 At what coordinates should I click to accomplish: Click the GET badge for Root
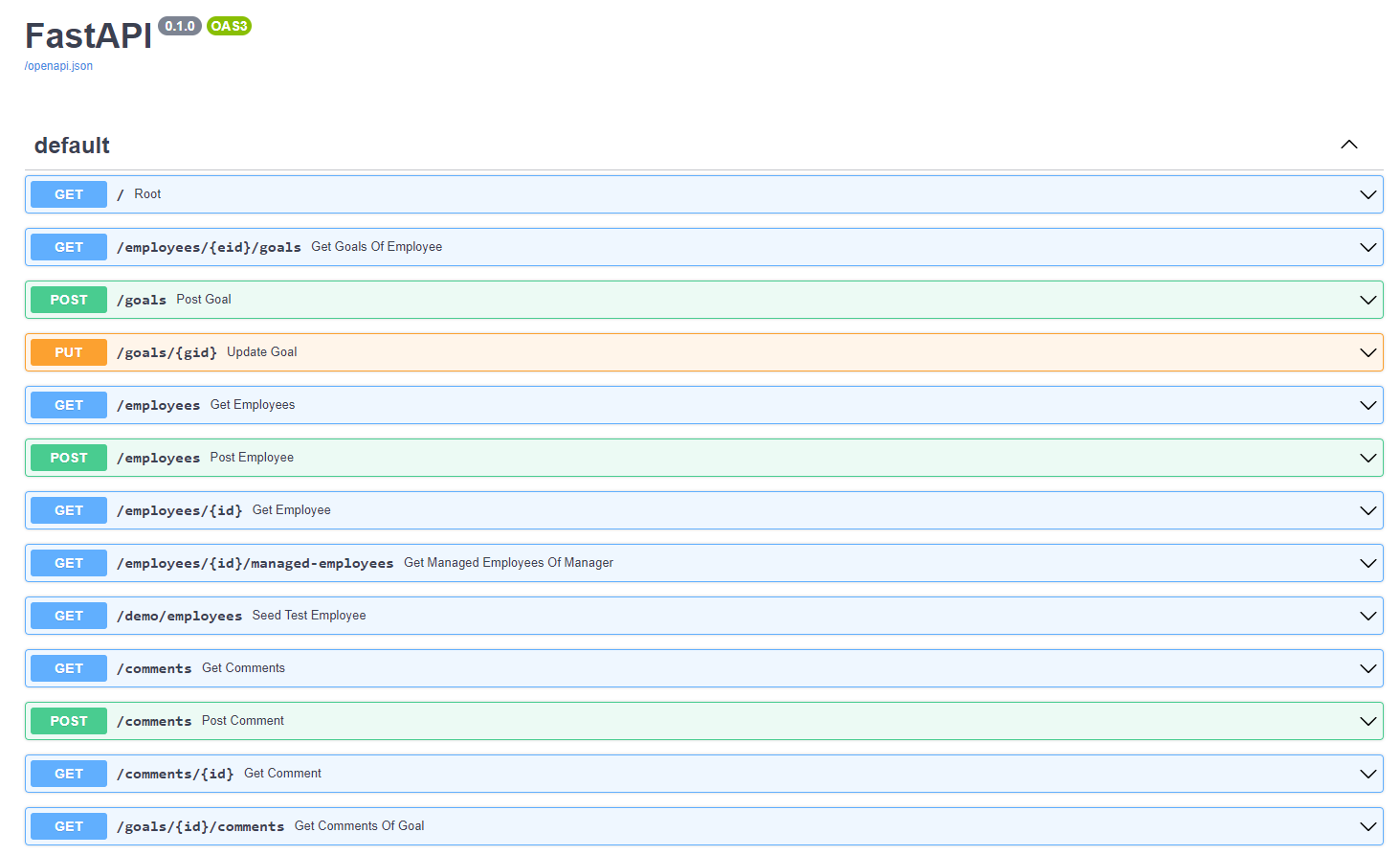pyautogui.click(x=69, y=194)
